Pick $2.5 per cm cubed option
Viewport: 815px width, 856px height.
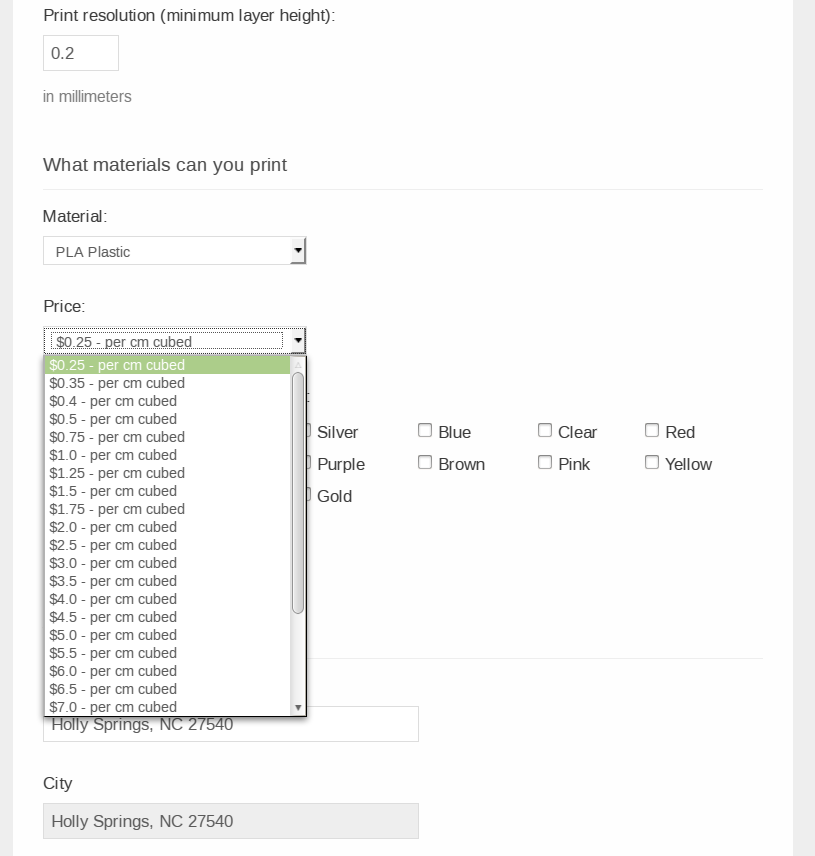113,545
